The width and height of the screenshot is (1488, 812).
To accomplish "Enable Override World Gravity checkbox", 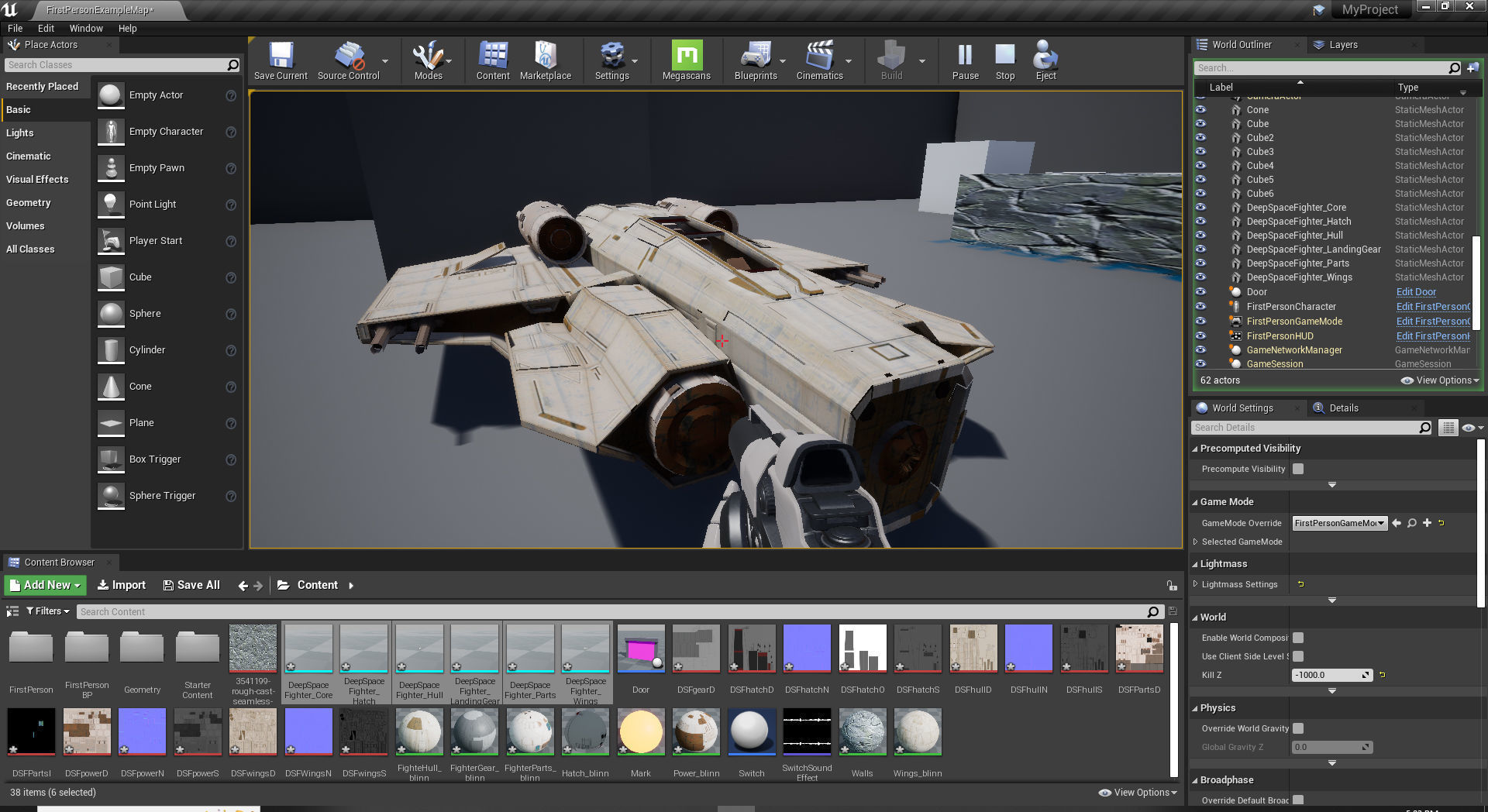I will click(x=1298, y=728).
